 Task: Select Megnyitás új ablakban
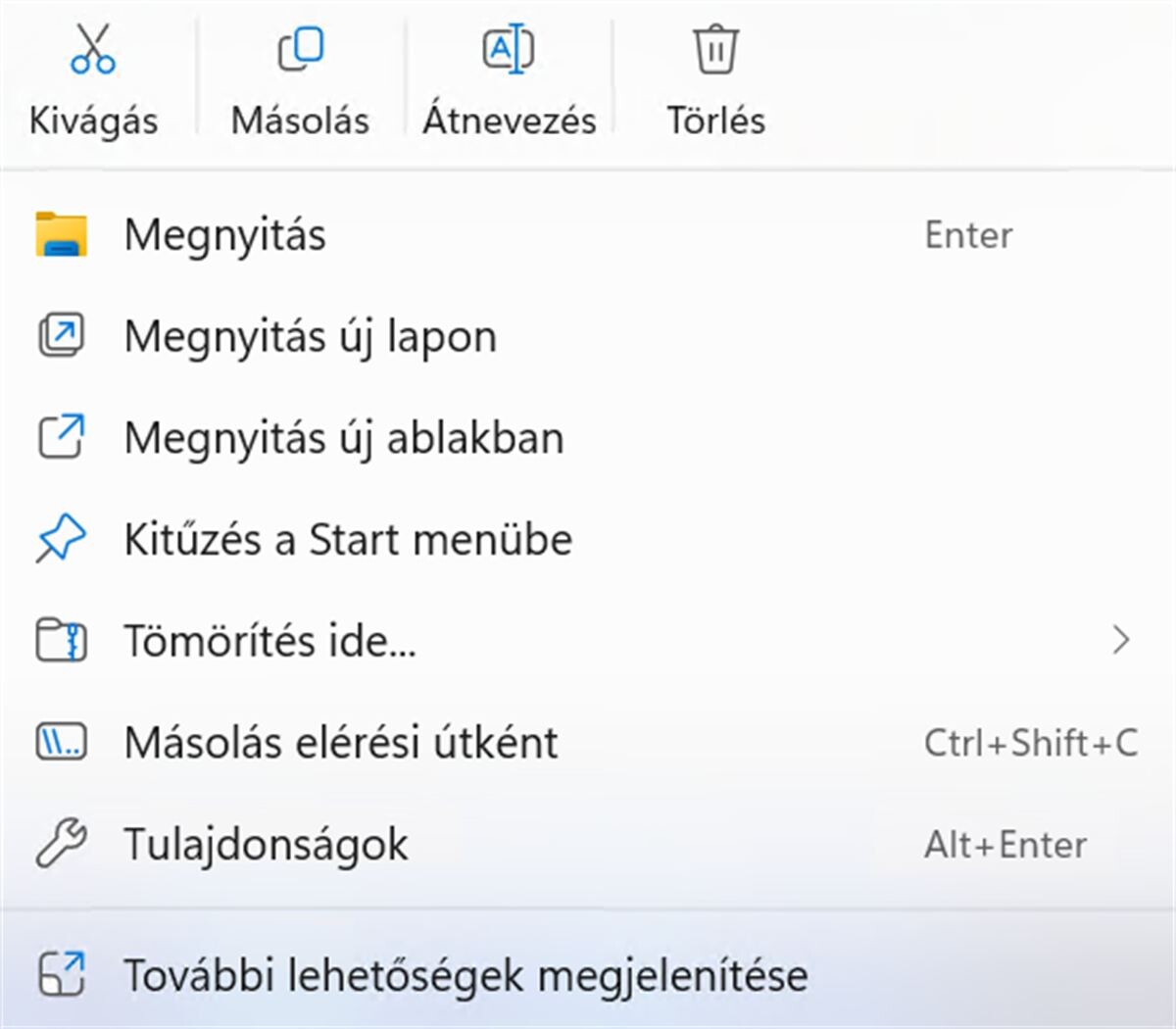pyautogui.click(x=343, y=438)
